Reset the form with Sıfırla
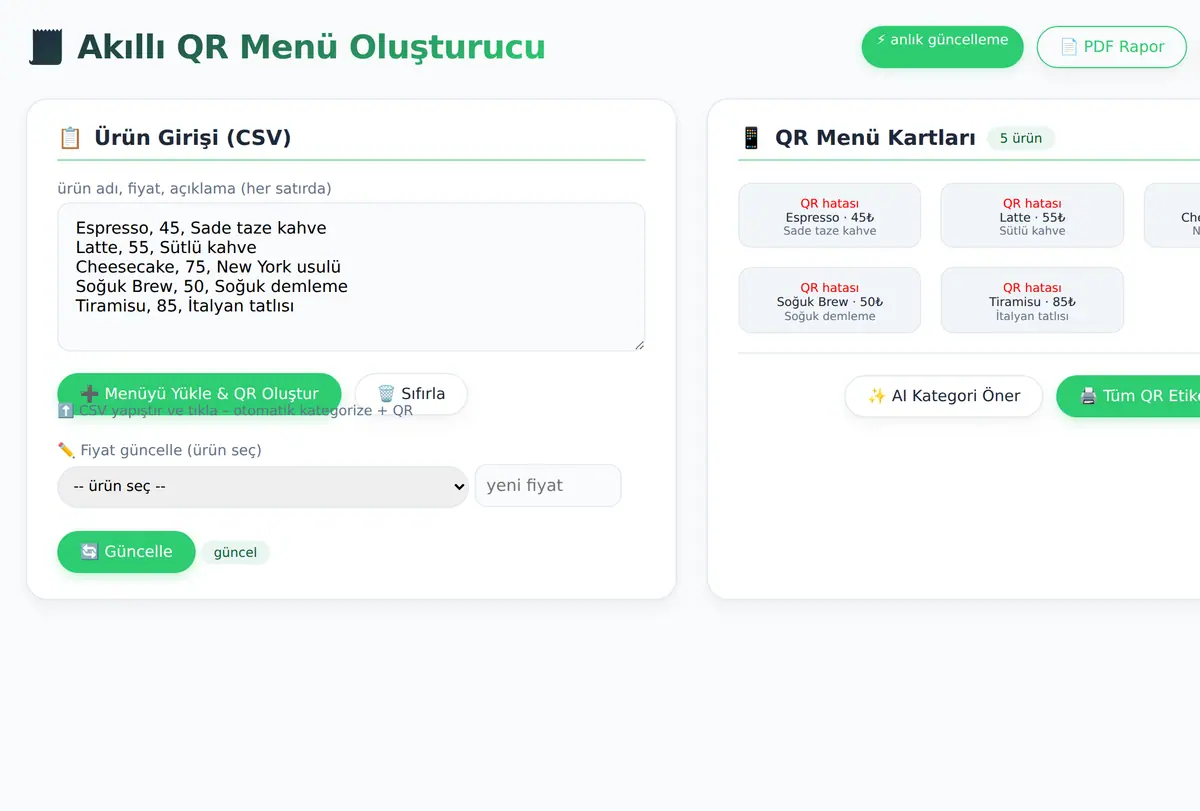 point(411,394)
